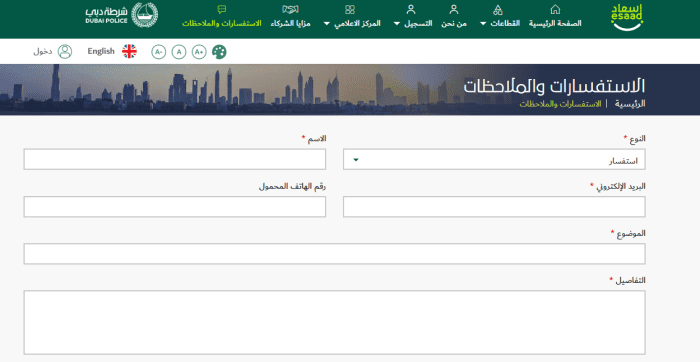Click the handshake icon above مزايا الشركاء

[x=290, y=9]
